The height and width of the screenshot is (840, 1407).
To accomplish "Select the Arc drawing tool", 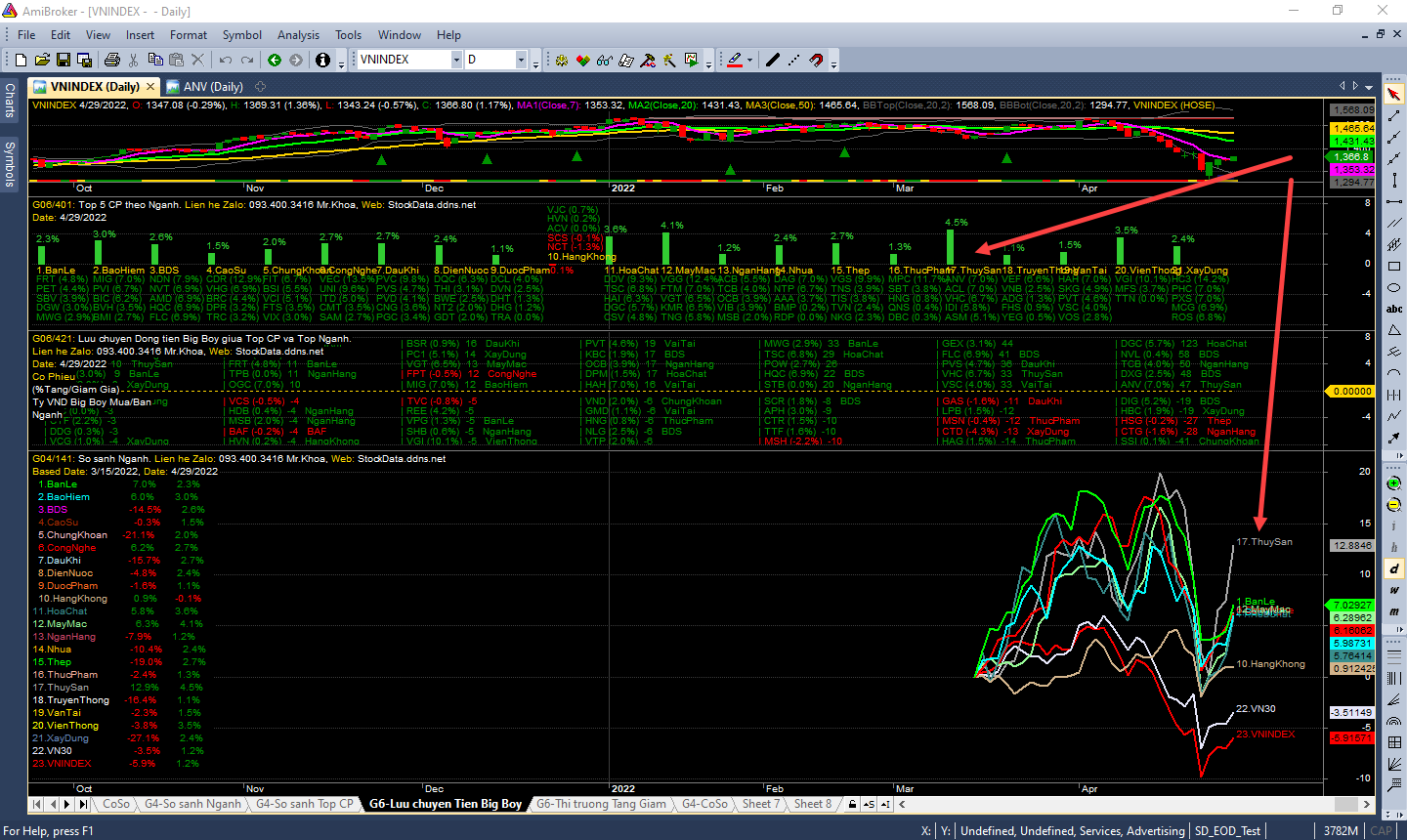I will (1394, 373).
